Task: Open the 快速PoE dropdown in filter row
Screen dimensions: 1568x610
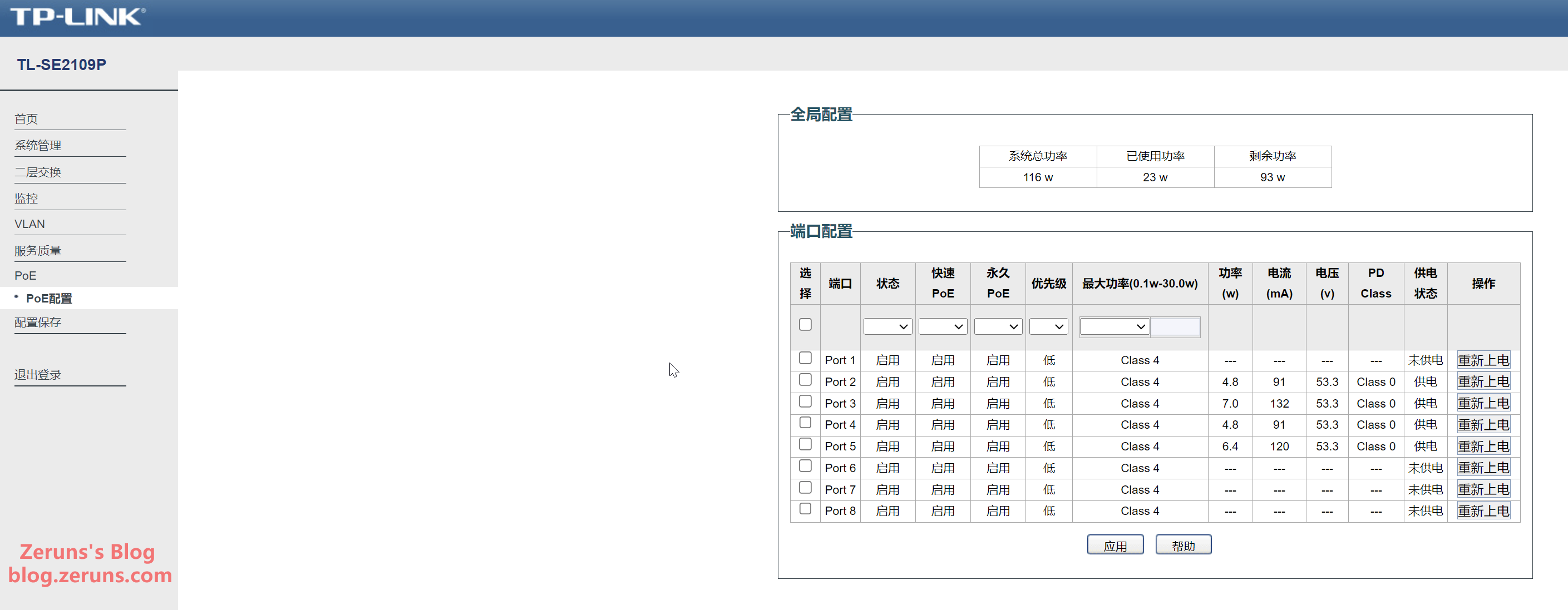Action: click(x=942, y=326)
